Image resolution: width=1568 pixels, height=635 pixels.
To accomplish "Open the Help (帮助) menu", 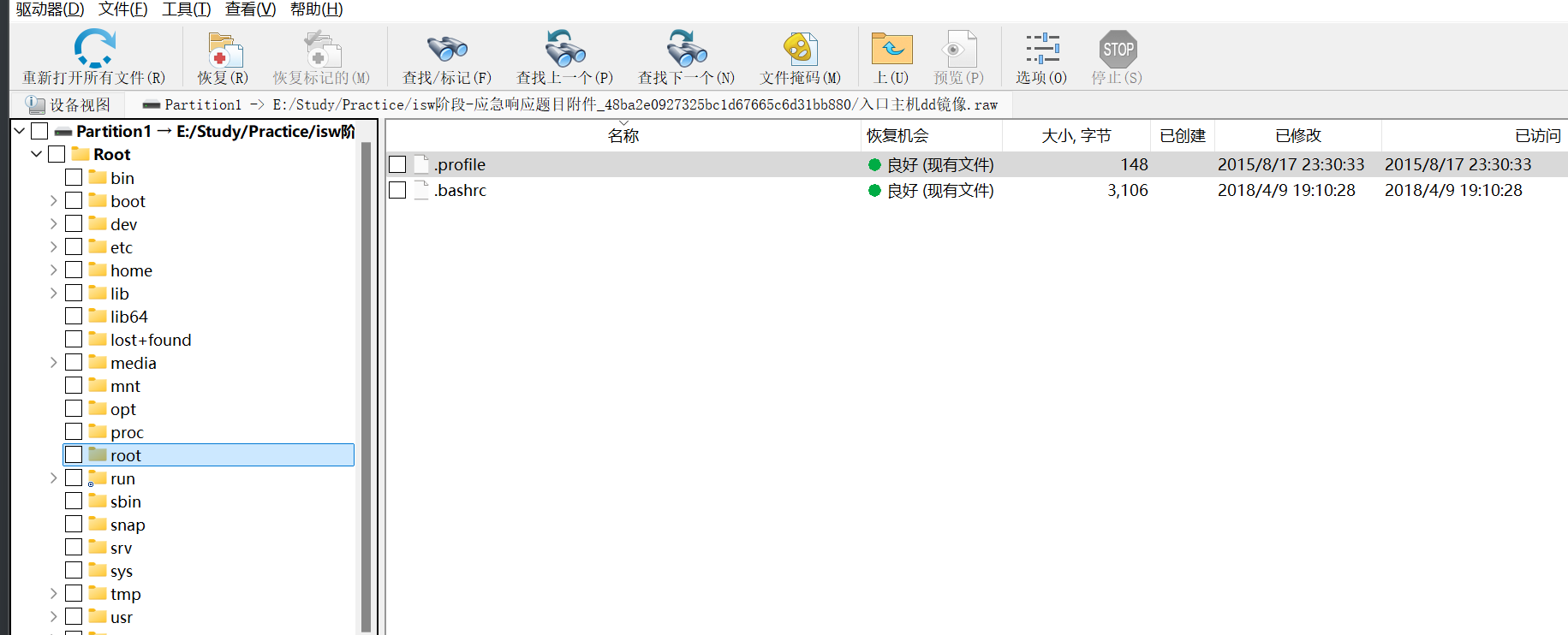I will pyautogui.click(x=316, y=9).
